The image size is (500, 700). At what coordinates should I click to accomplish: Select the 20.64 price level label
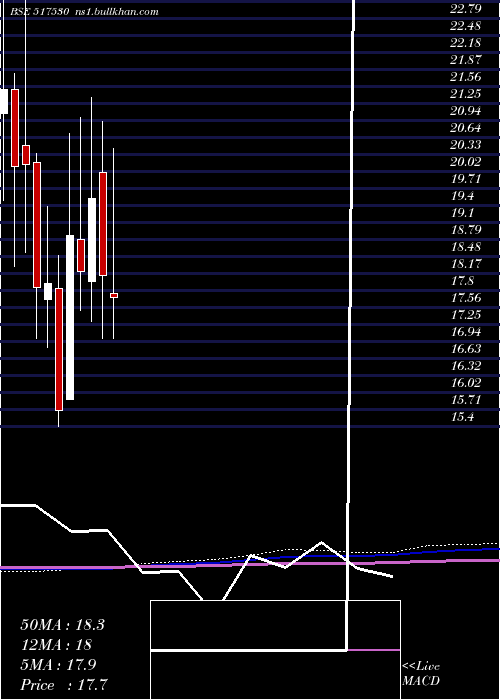coord(465,128)
